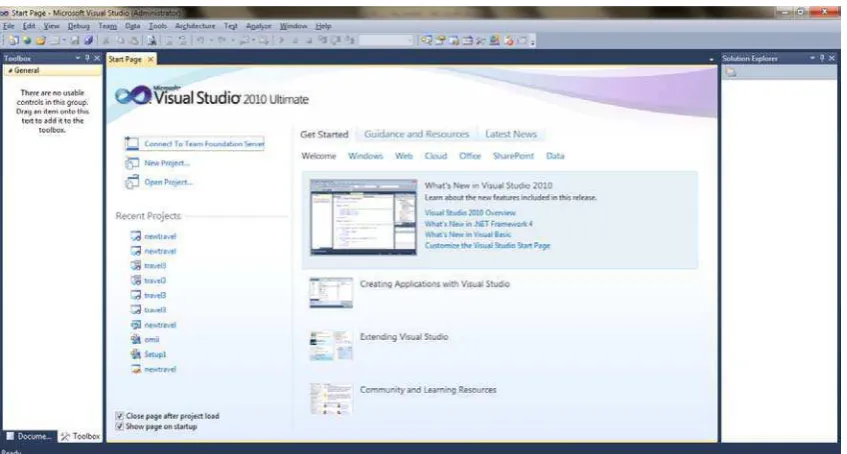Open Community and Learning Resources heading
Viewport: 847px width, 454px height.
pos(428,390)
